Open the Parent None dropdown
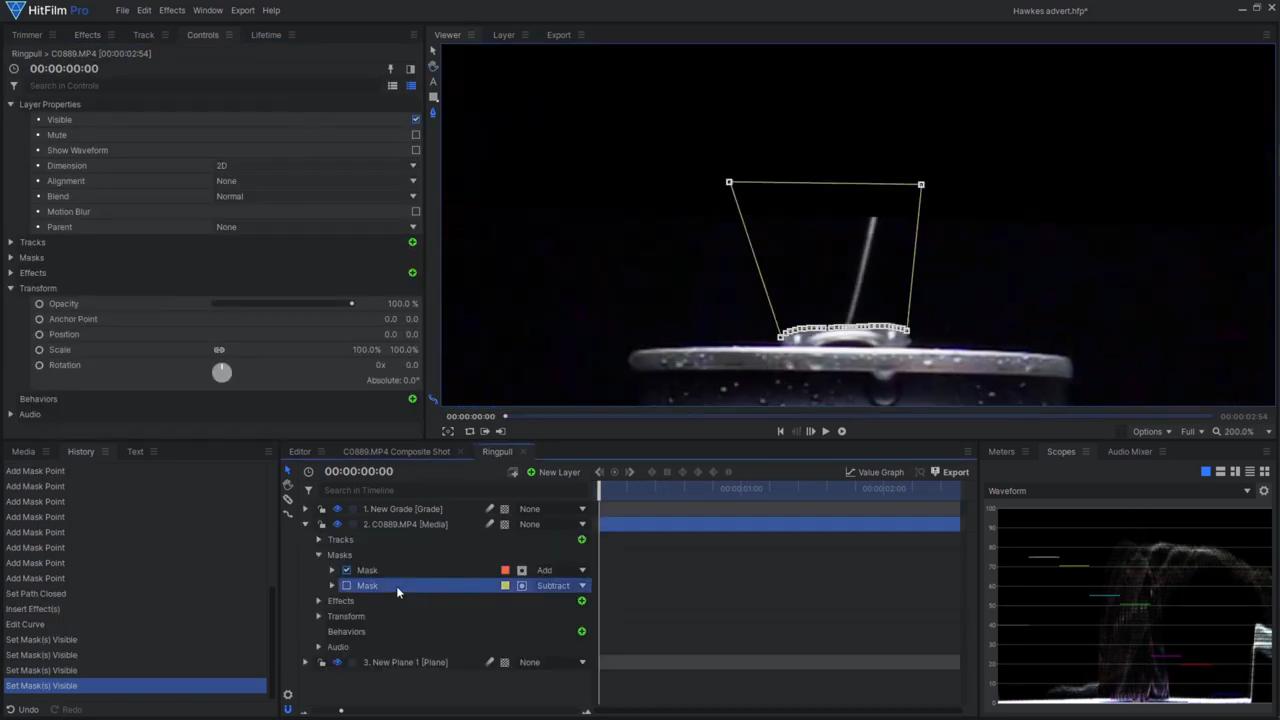 pos(316,227)
